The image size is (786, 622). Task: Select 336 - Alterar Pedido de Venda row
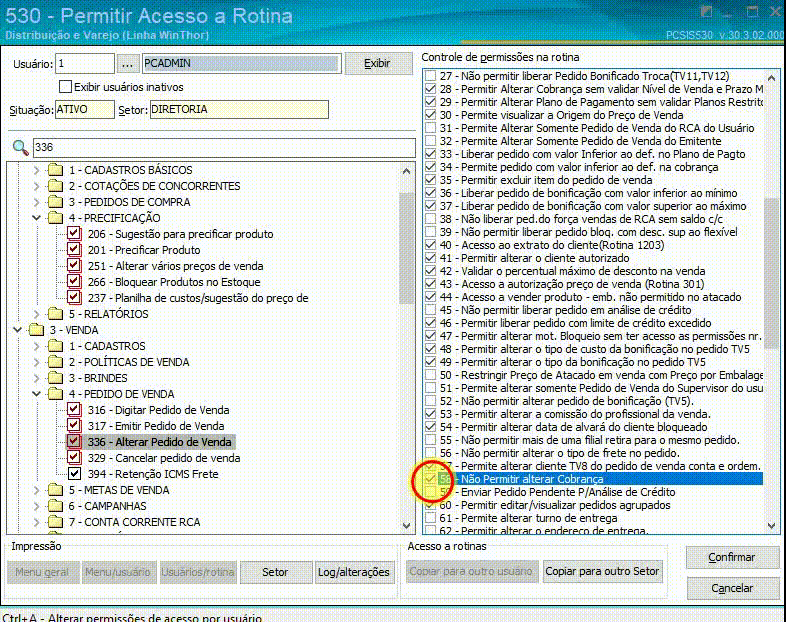pos(159,442)
